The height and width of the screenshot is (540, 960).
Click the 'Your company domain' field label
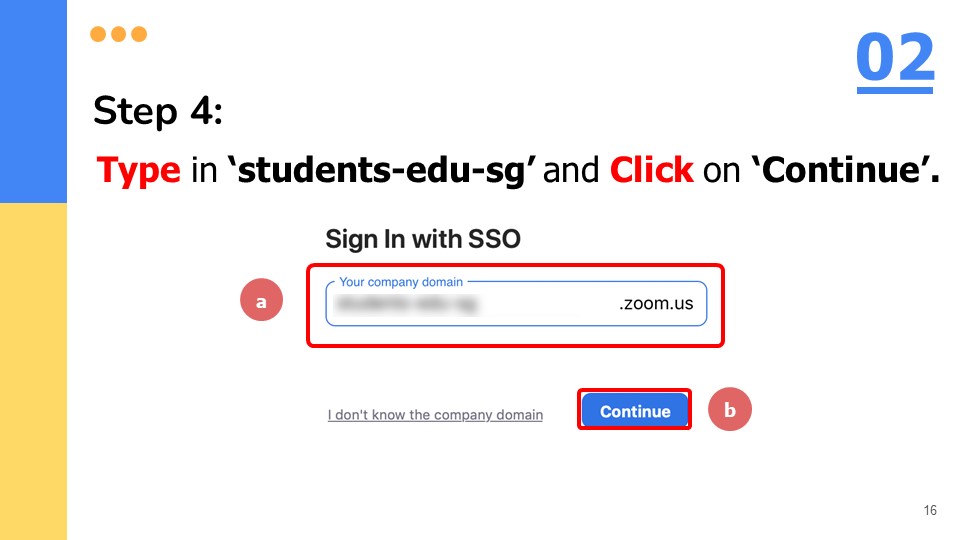[x=401, y=282]
